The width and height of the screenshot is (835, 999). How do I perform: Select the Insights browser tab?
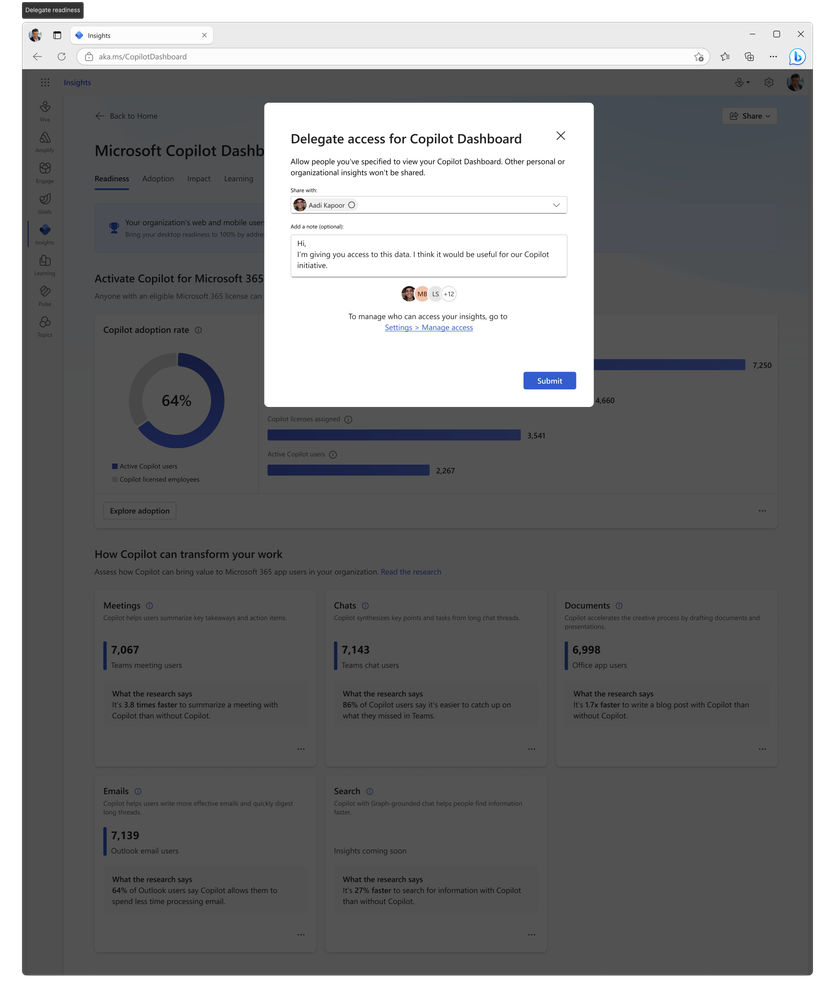pyautogui.click(x=141, y=35)
